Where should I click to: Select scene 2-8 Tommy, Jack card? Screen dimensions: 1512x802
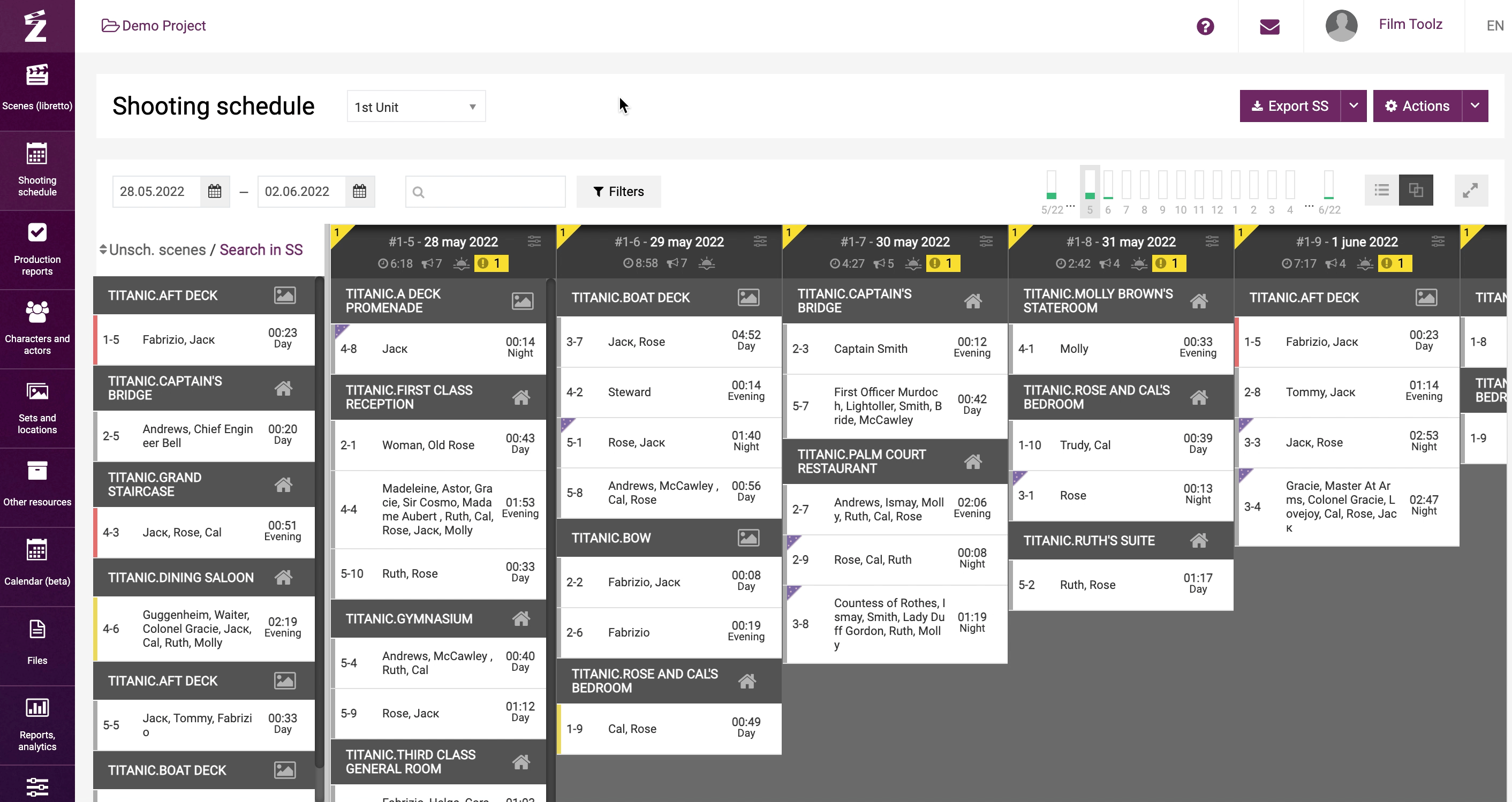pos(1348,392)
